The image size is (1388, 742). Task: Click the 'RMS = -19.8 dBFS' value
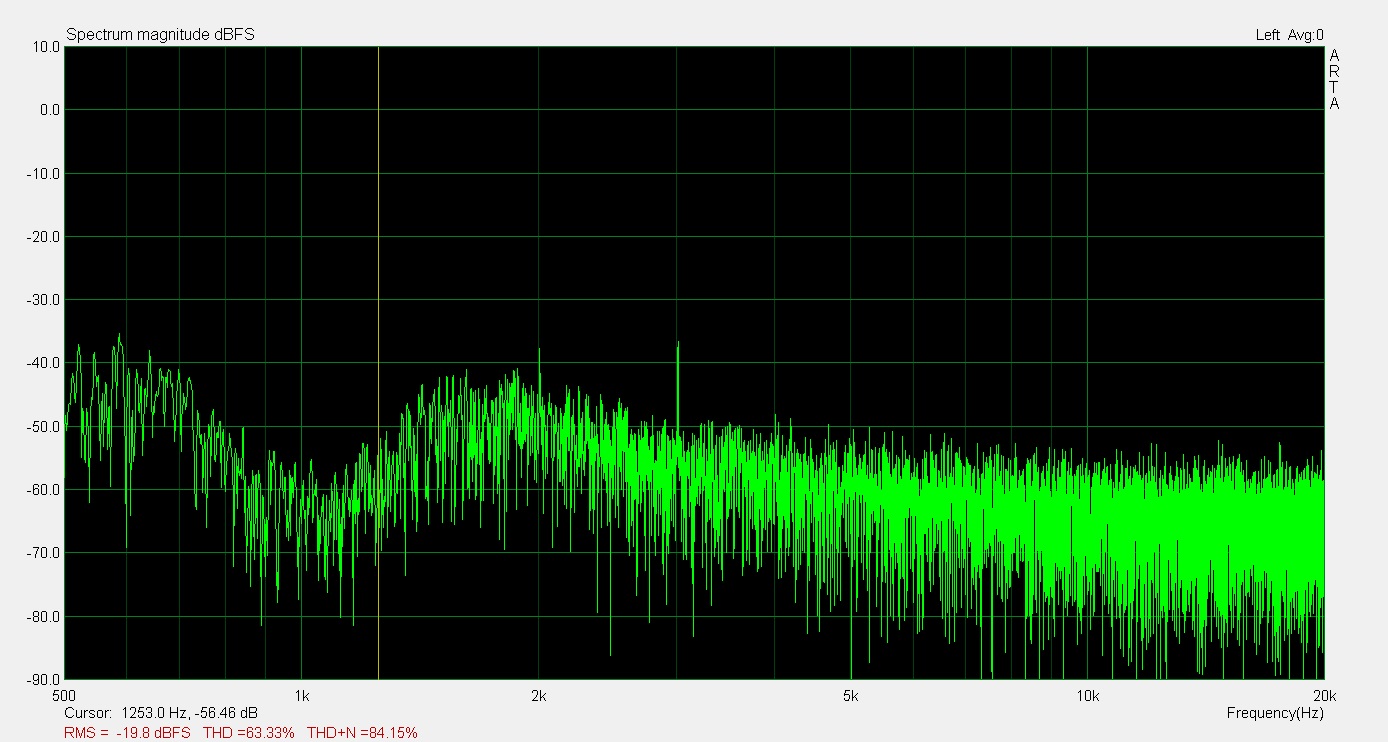pyautogui.click(x=127, y=733)
